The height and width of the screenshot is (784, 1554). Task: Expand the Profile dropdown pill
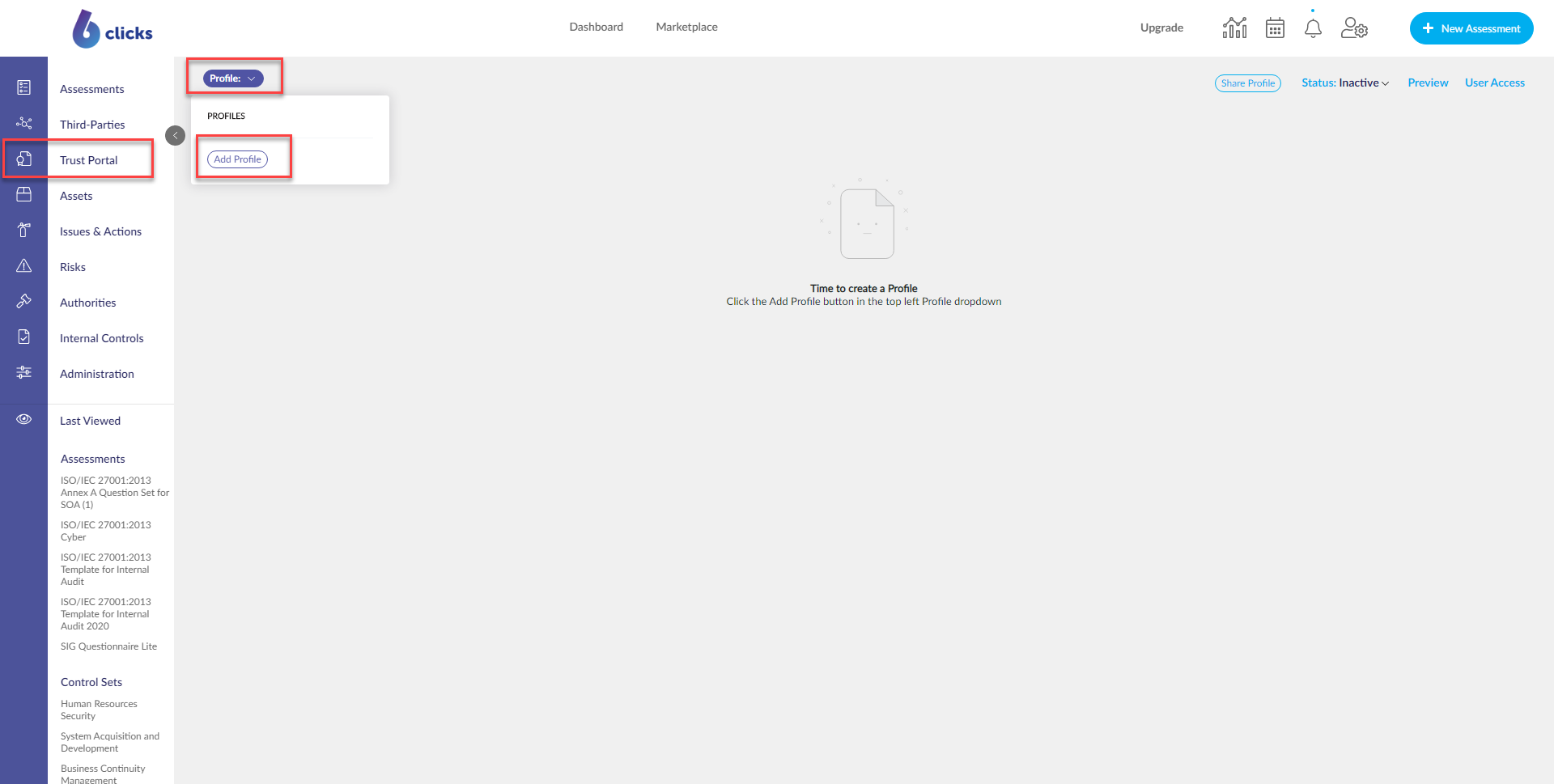[x=233, y=78]
